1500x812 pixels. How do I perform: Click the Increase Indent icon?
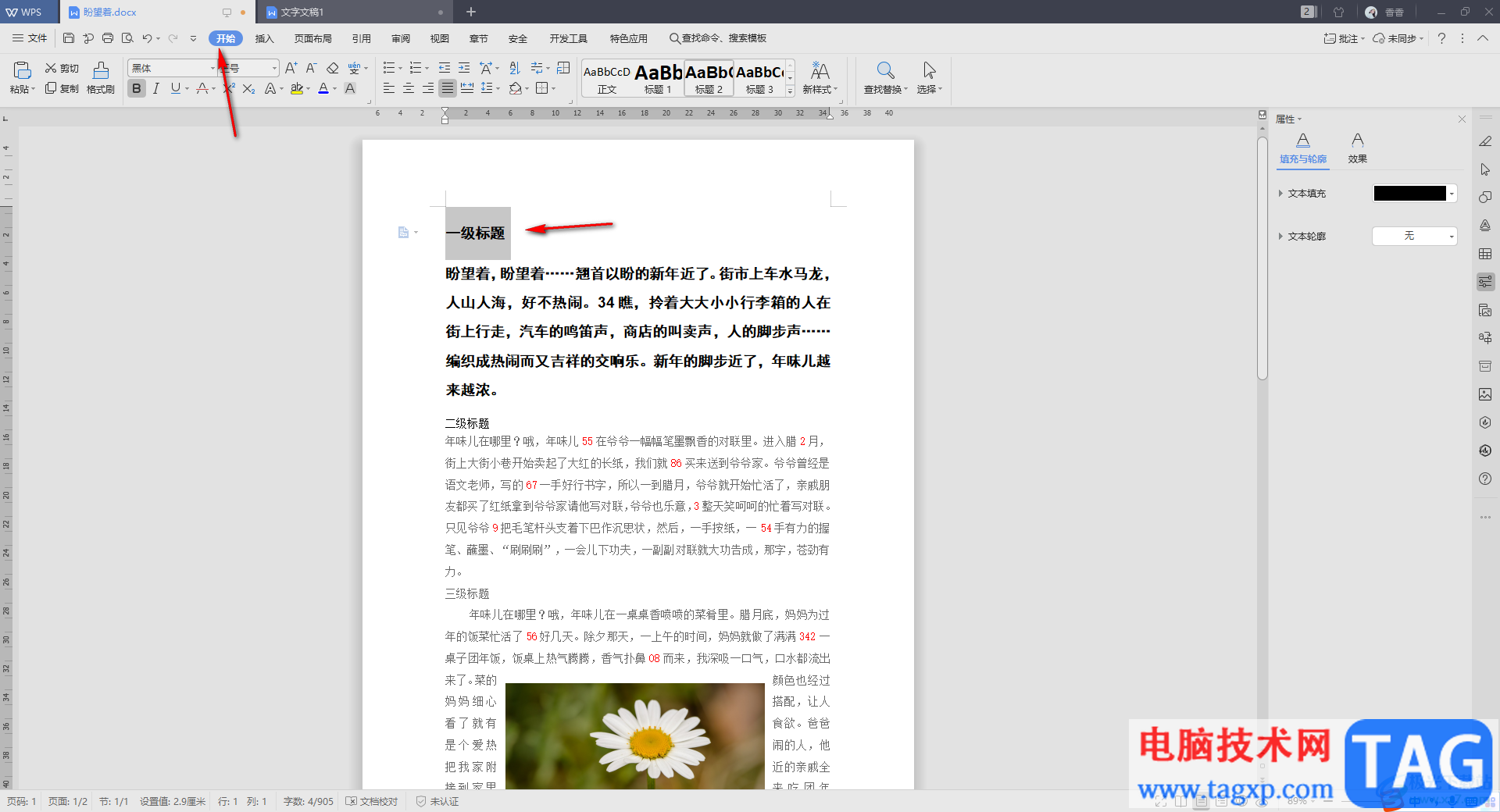pos(464,68)
